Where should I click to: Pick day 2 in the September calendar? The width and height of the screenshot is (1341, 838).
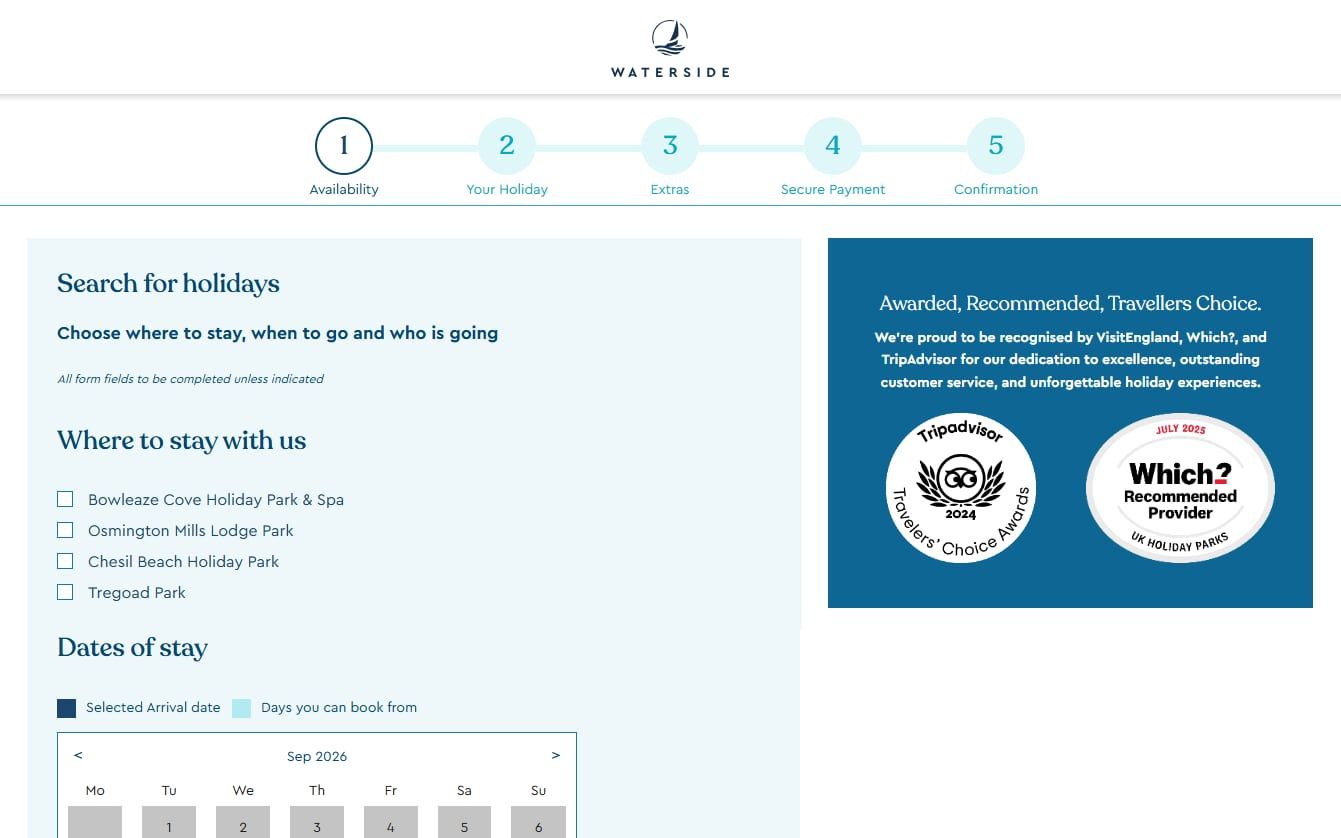[243, 822]
